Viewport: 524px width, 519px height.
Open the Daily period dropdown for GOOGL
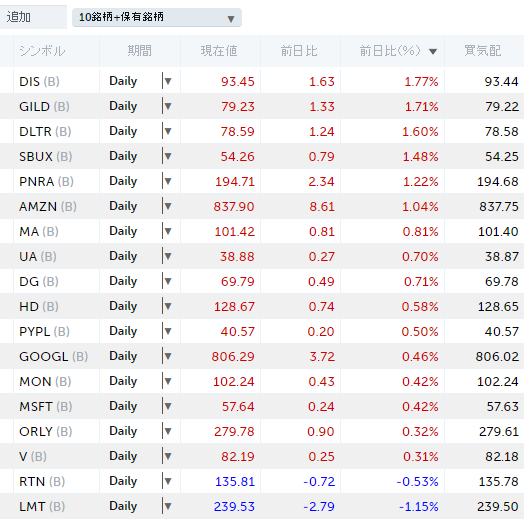tap(140, 356)
